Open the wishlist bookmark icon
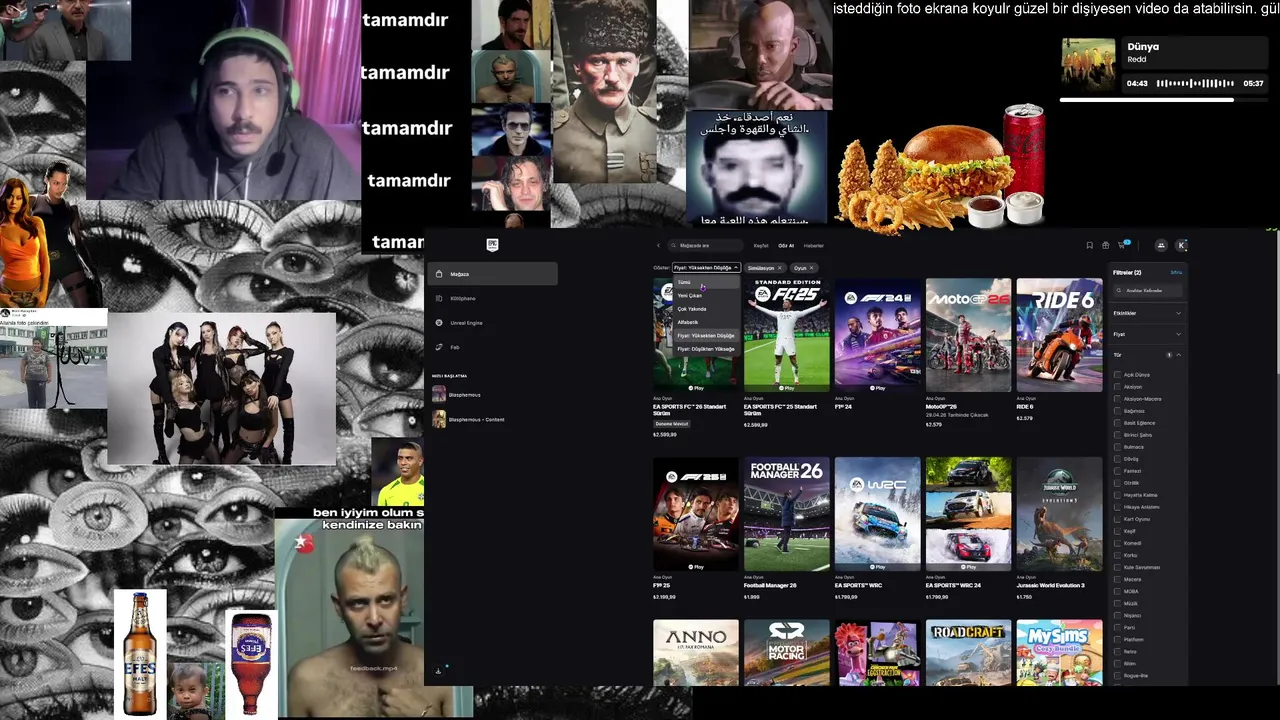This screenshot has width=1280, height=720. [1089, 245]
